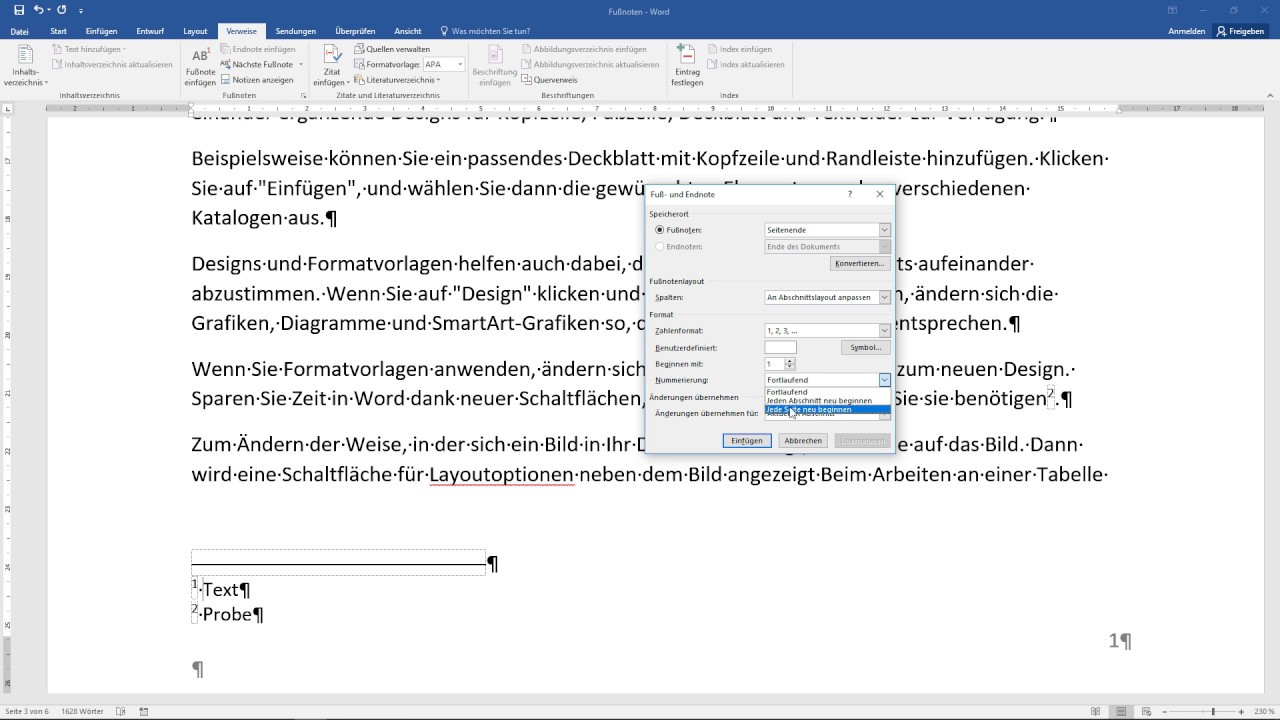Click the Symbol... button
The width and height of the screenshot is (1280, 720).
[865, 347]
